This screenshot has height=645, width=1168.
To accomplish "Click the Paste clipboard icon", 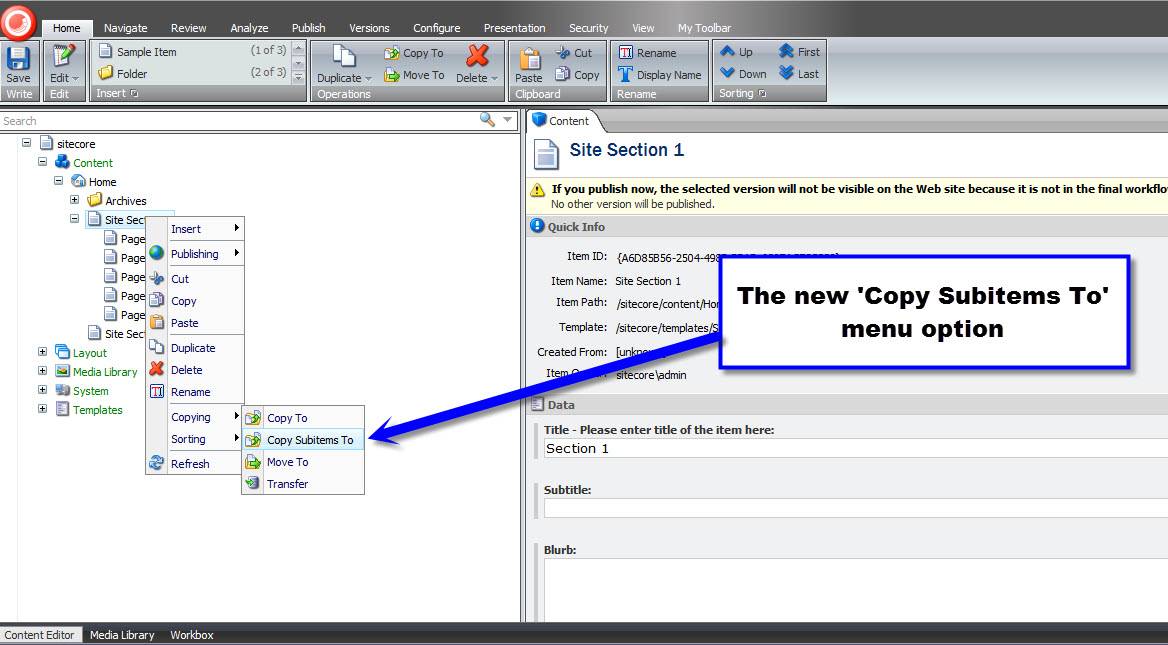I will tap(529, 58).
